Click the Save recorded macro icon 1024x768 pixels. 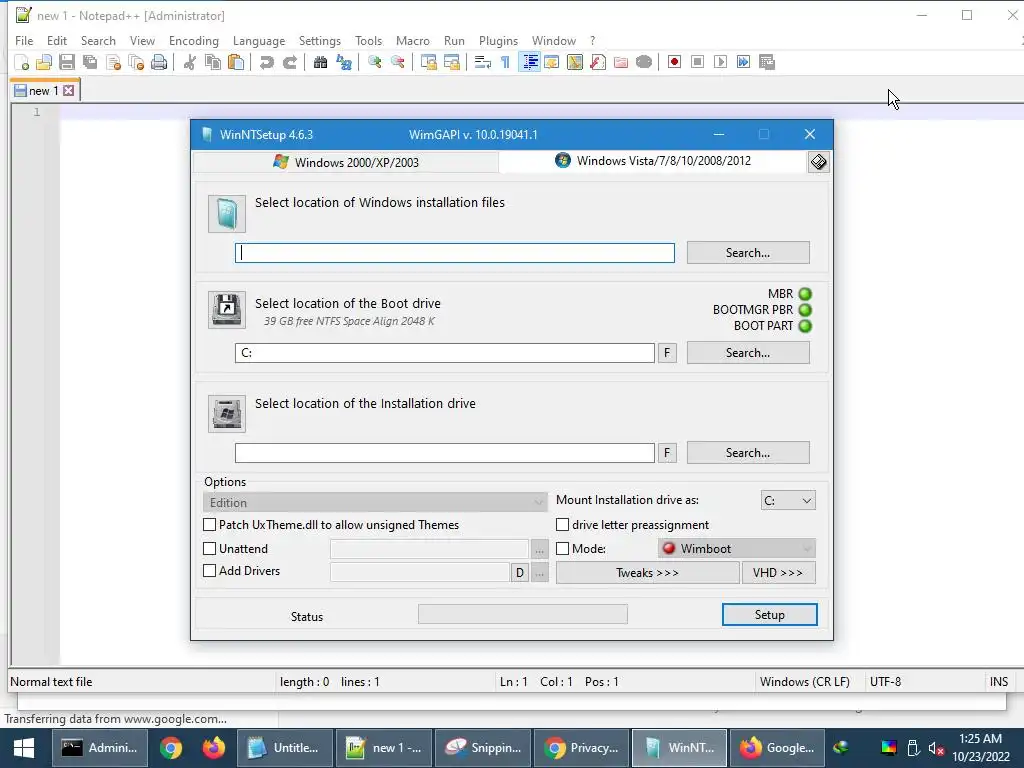click(x=767, y=62)
